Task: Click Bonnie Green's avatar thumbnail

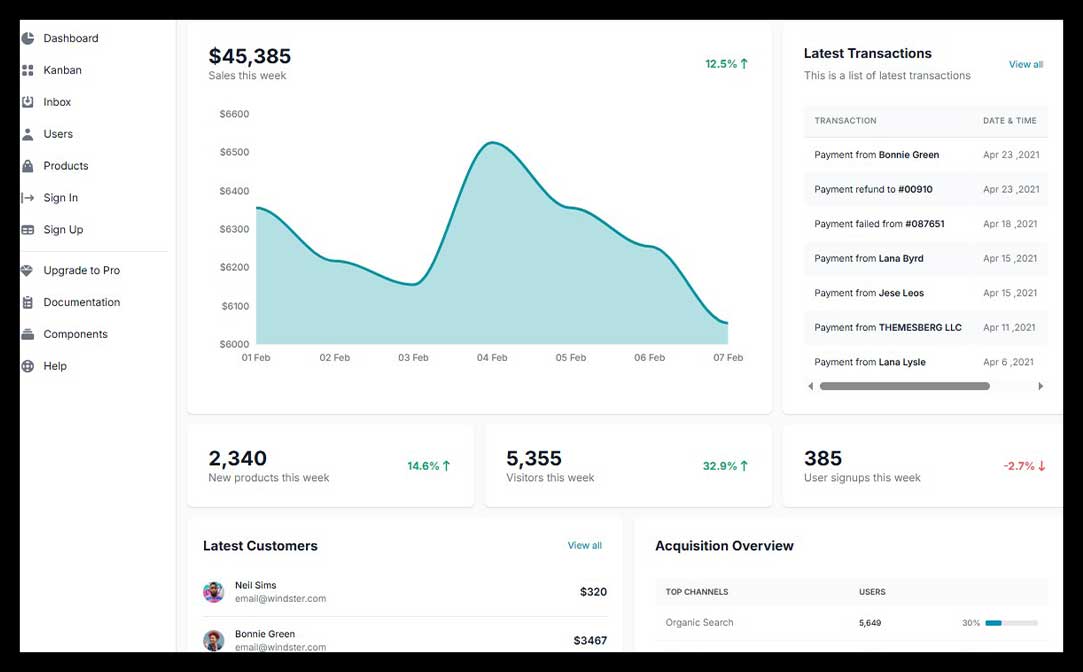Action: (213, 640)
